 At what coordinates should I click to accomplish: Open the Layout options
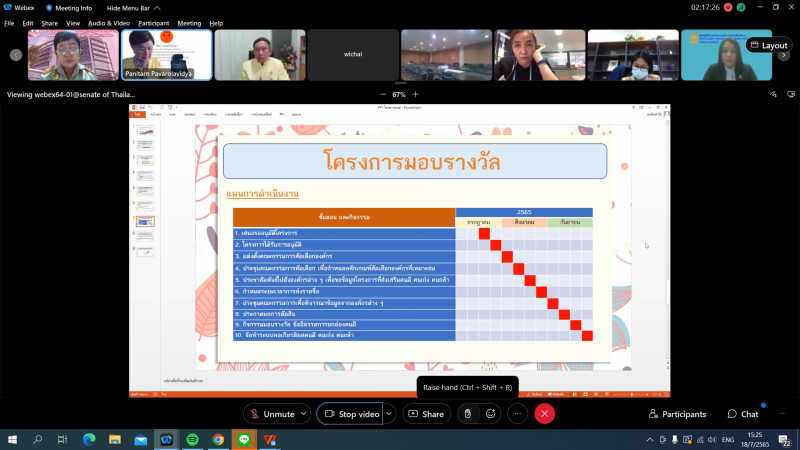(x=769, y=45)
